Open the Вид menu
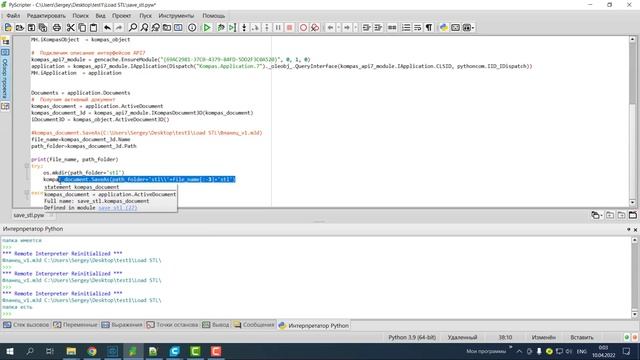This screenshot has width=640, height=360. coord(100,16)
